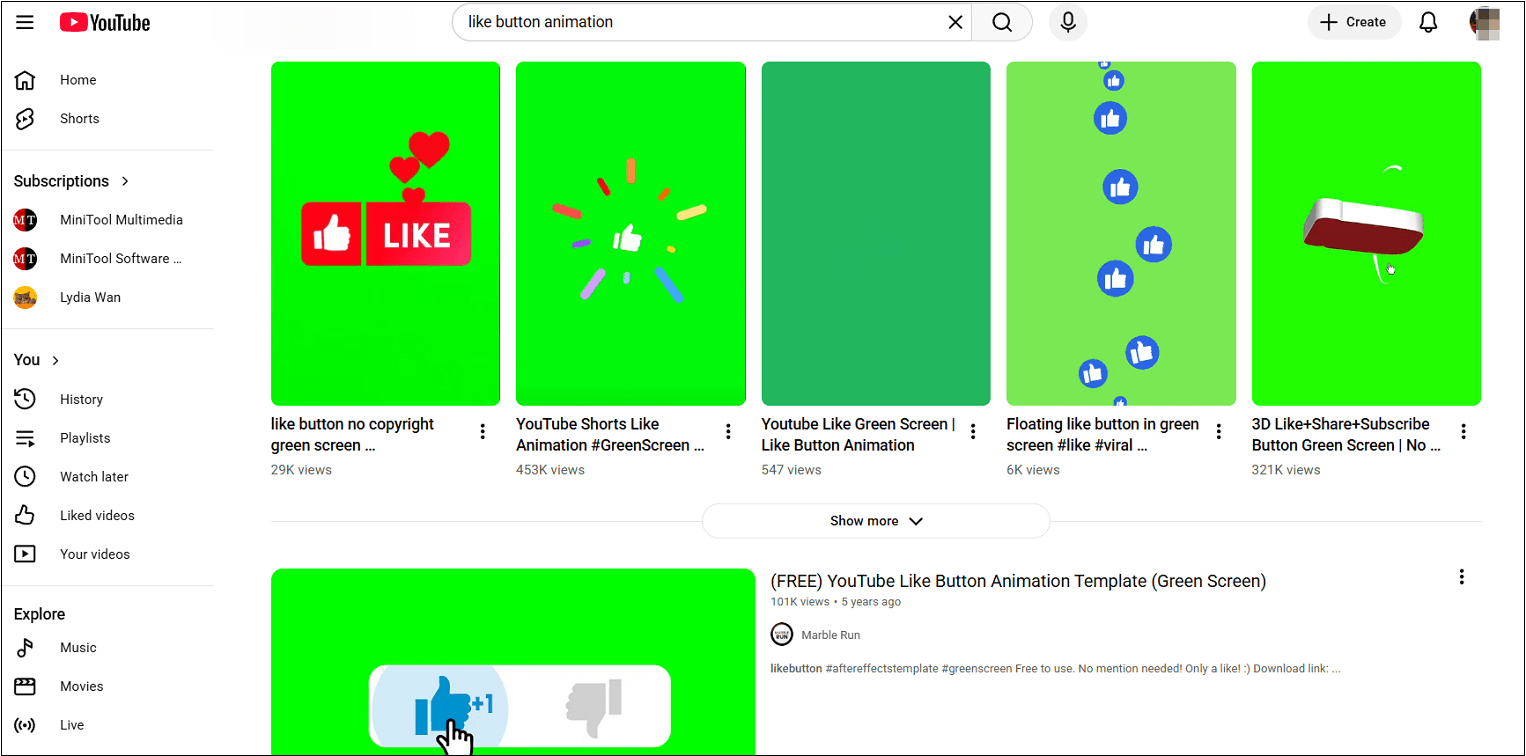
Task: Toggle the sidebar with the hamburger menu
Action: click(25, 22)
